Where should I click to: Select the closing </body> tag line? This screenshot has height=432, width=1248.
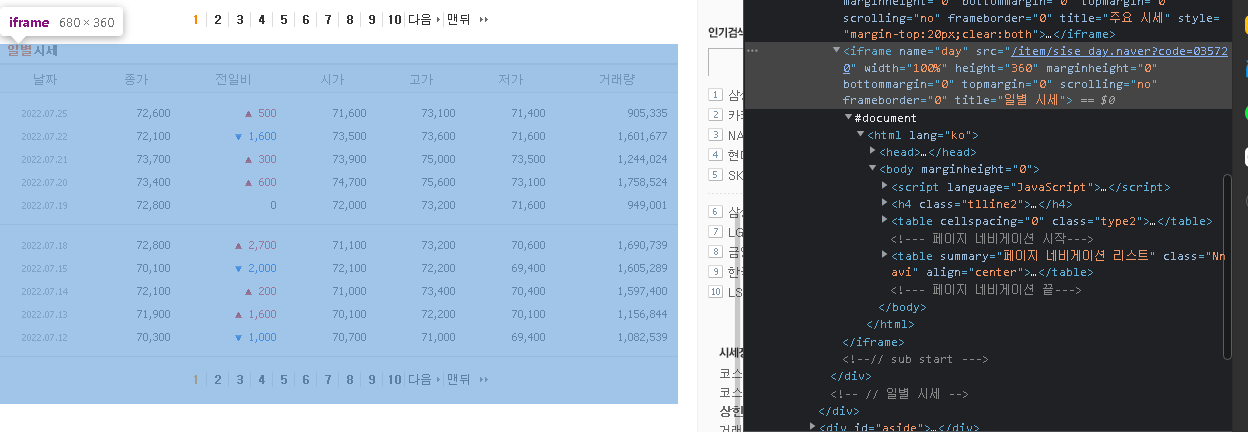[x=902, y=307]
